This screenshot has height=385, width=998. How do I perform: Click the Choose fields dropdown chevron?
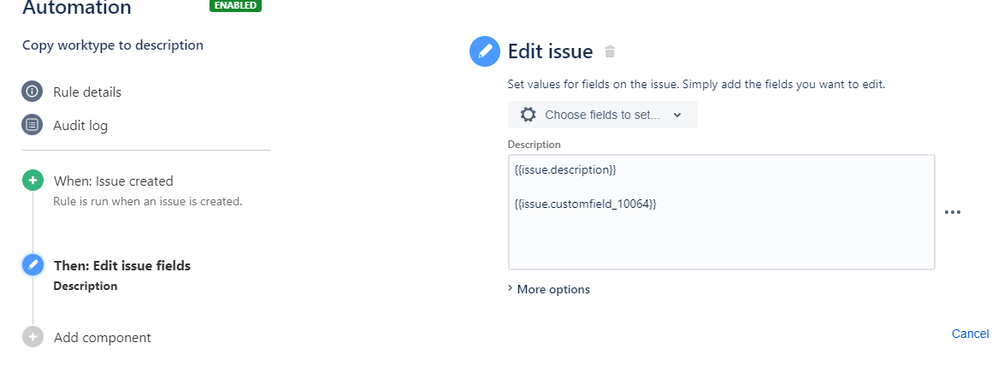[x=677, y=115]
